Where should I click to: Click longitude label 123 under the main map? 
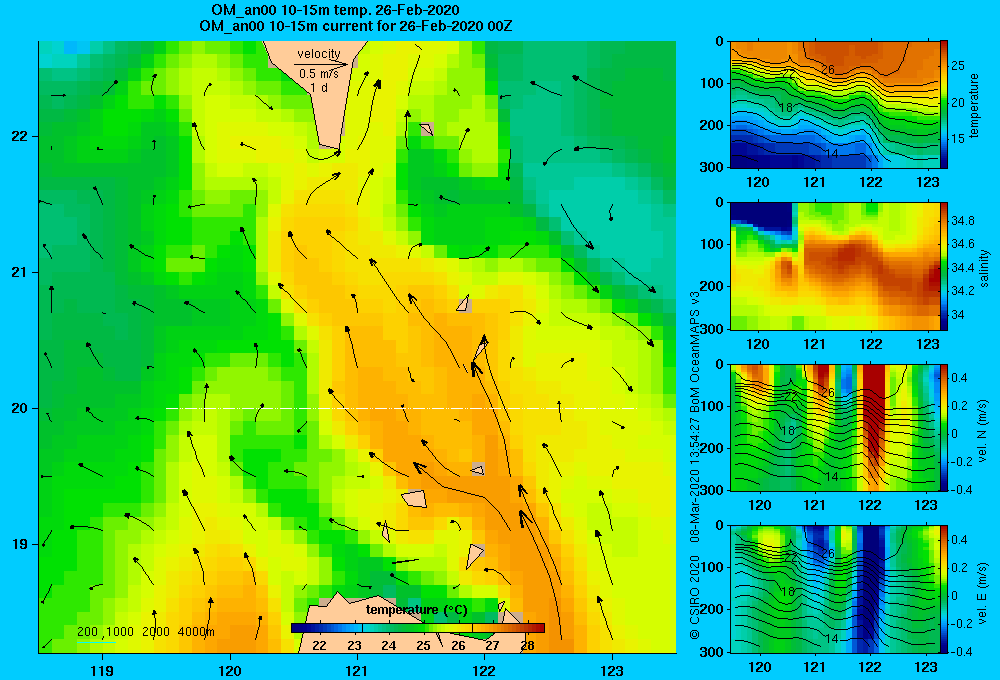[612, 670]
